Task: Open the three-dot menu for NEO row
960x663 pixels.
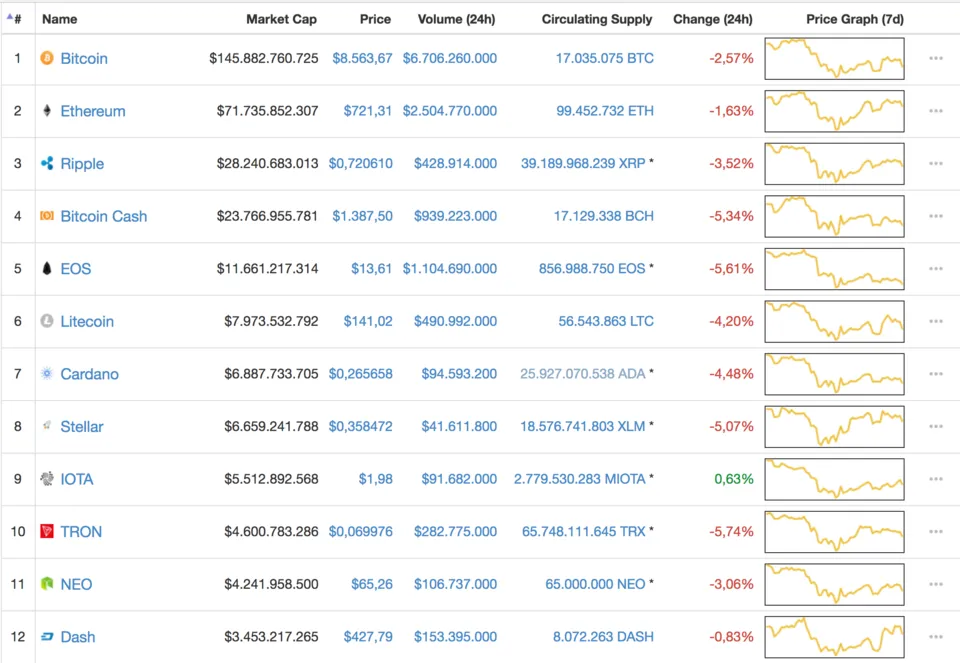Action: 936,584
